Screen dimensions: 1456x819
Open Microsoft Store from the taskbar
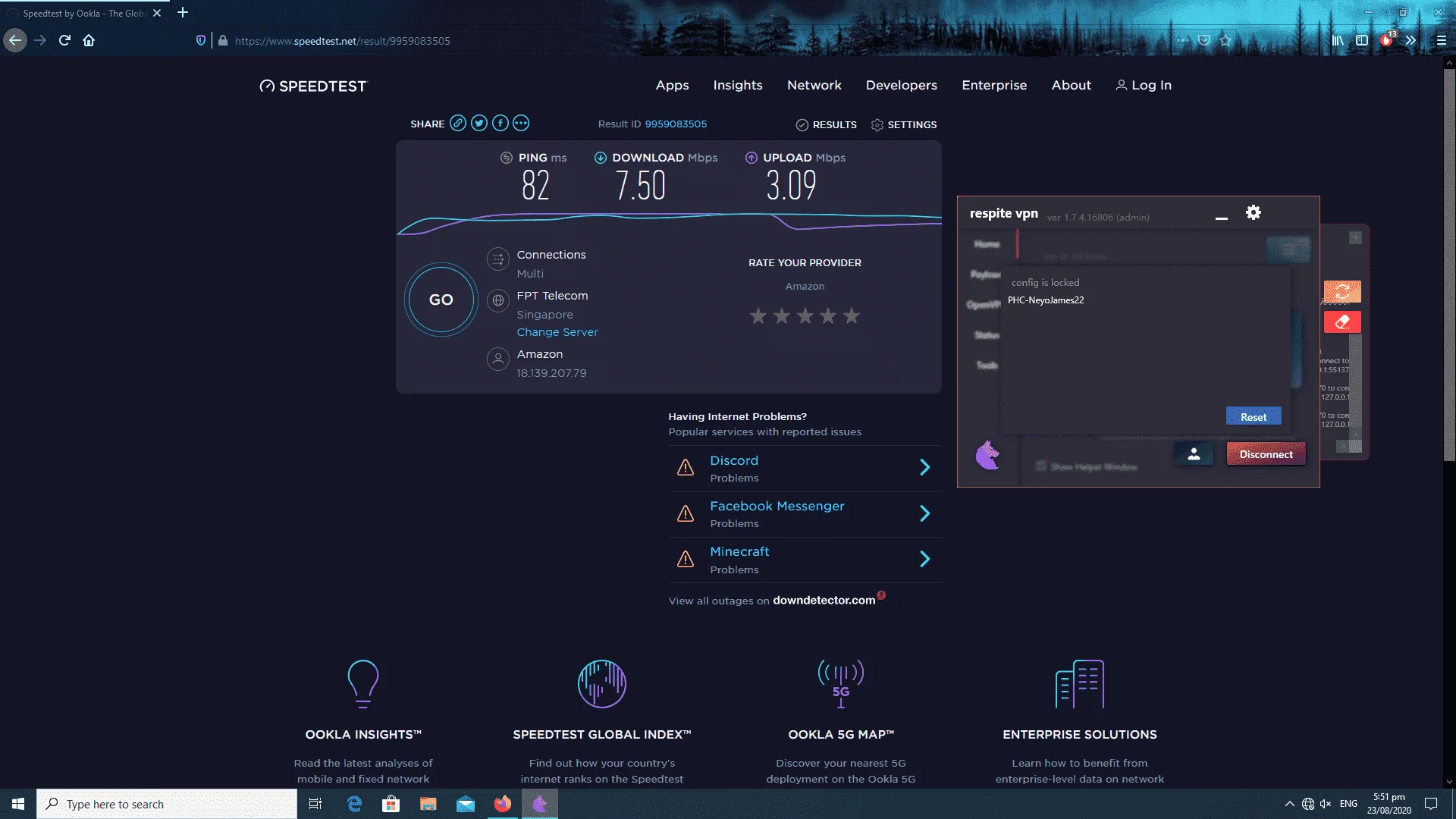[x=391, y=804]
